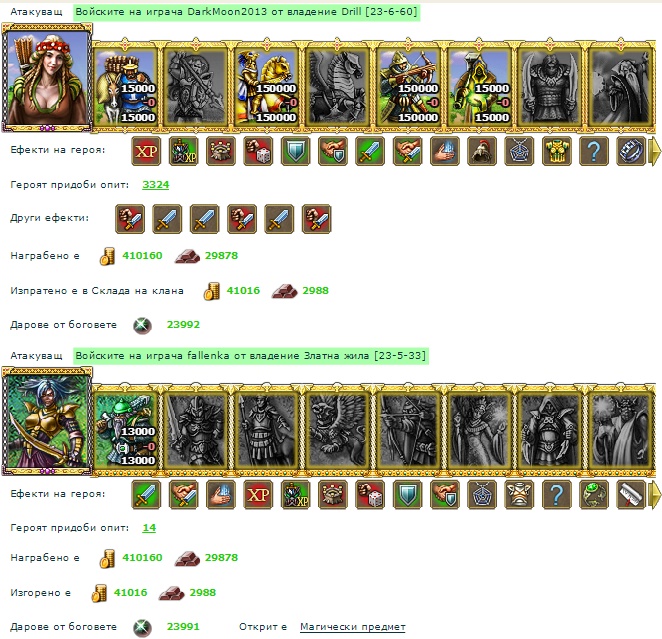The width and height of the screenshot is (662, 639).
Task: Click fallenka's armored hero portrait
Action: click(47, 422)
